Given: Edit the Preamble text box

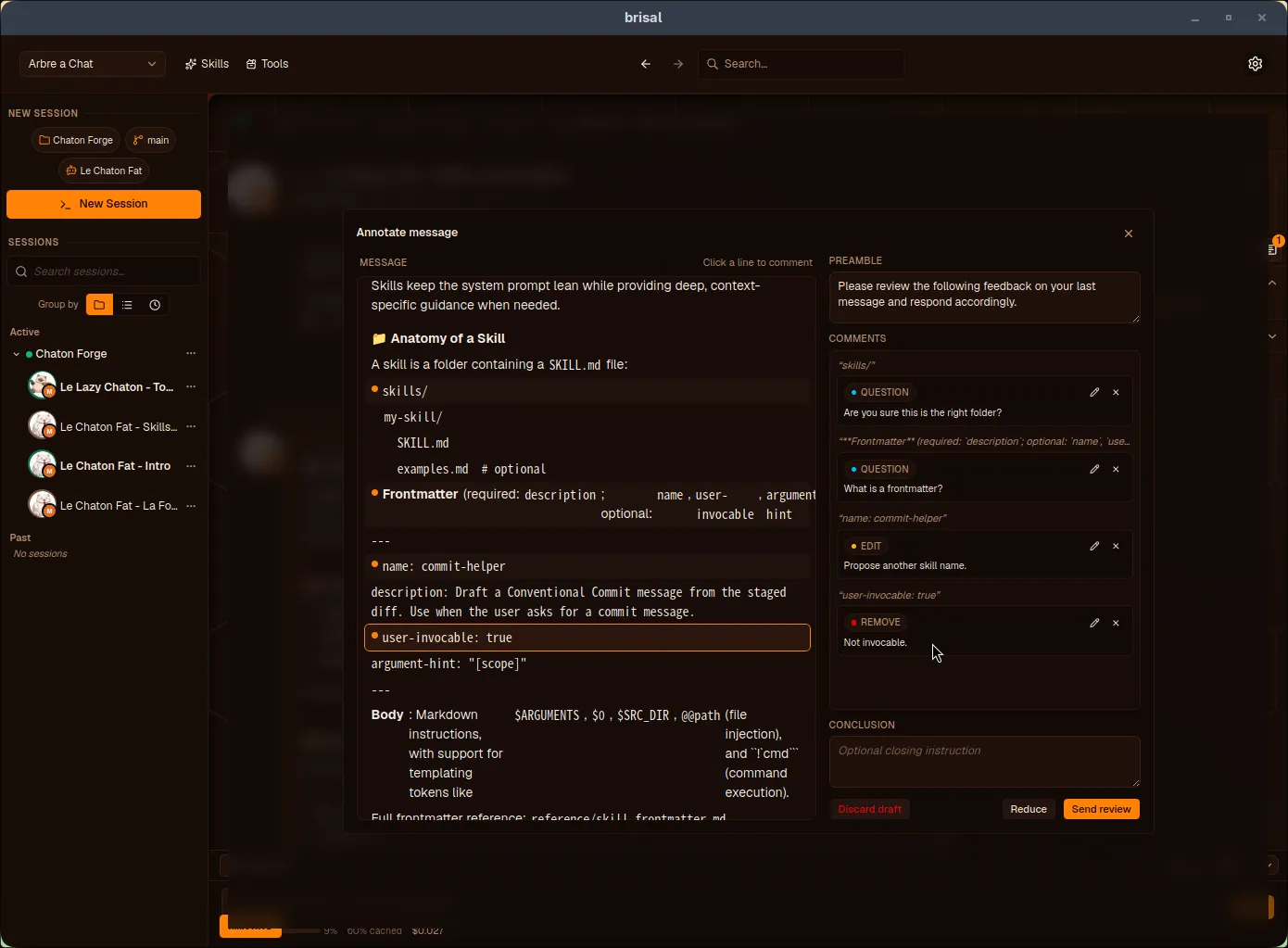Looking at the screenshot, I should point(984,297).
